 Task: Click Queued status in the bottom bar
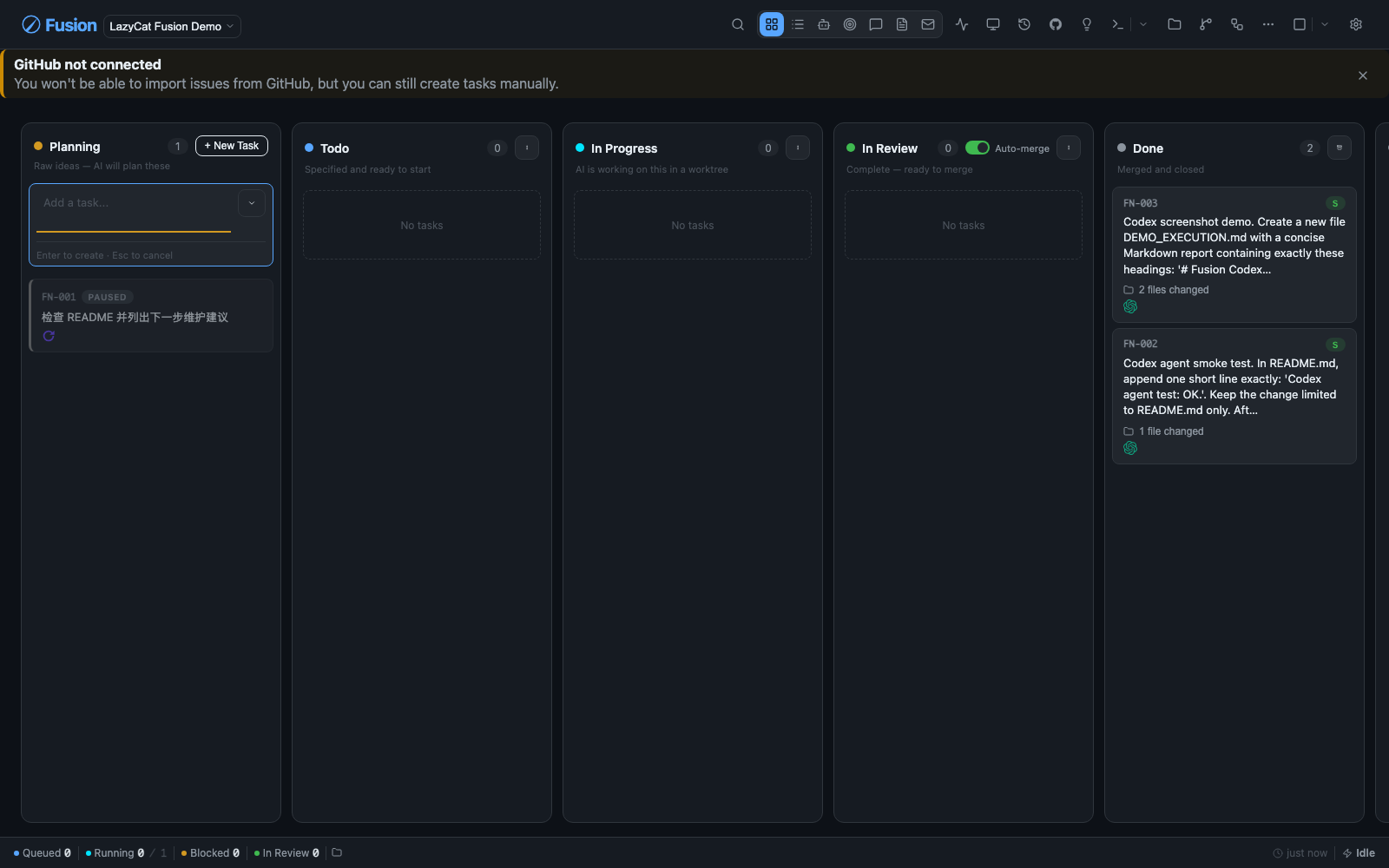tap(43, 853)
